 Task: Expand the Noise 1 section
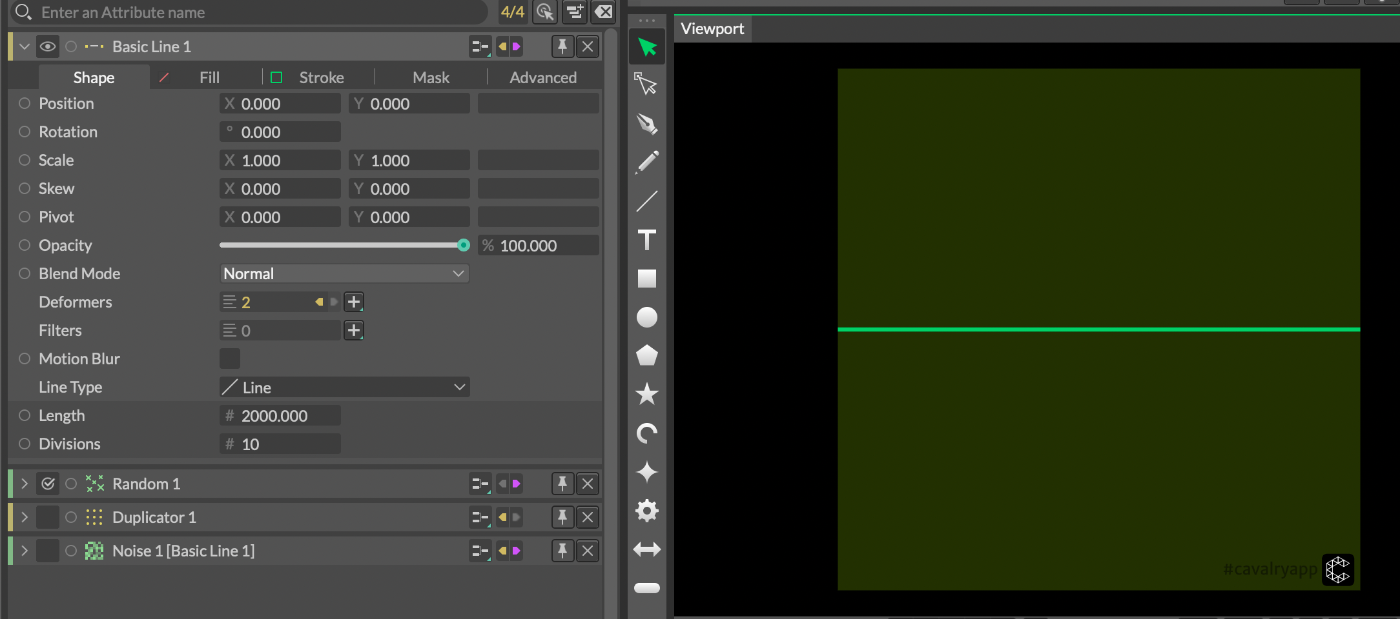tap(24, 551)
